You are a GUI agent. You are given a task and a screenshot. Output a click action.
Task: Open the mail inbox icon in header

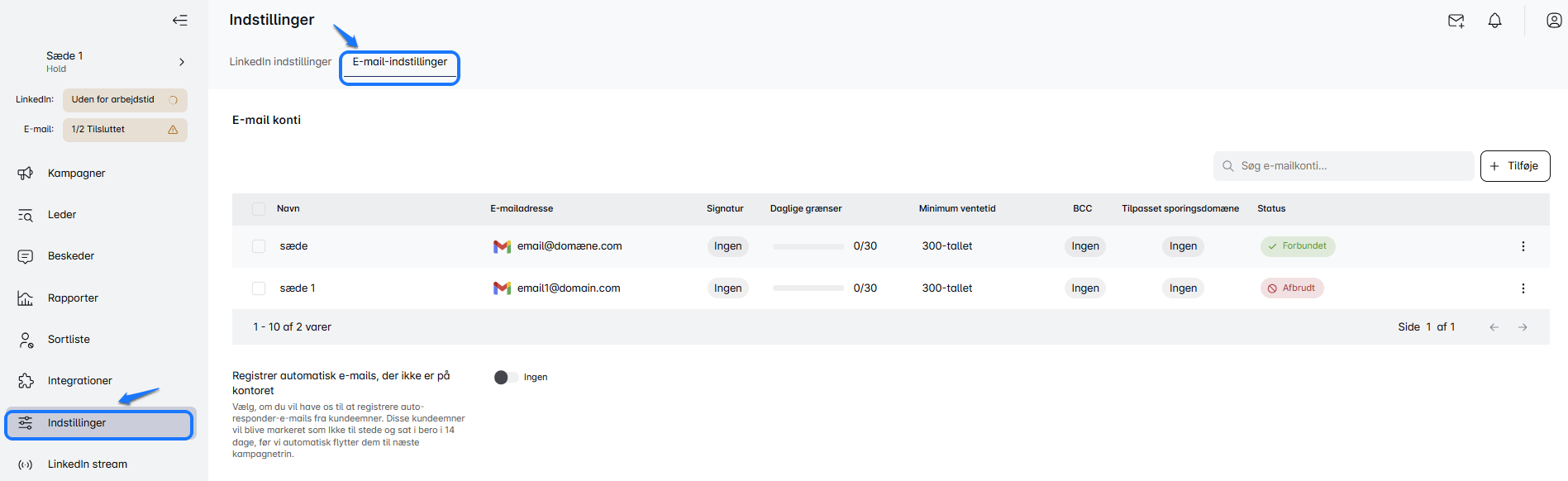1456,21
